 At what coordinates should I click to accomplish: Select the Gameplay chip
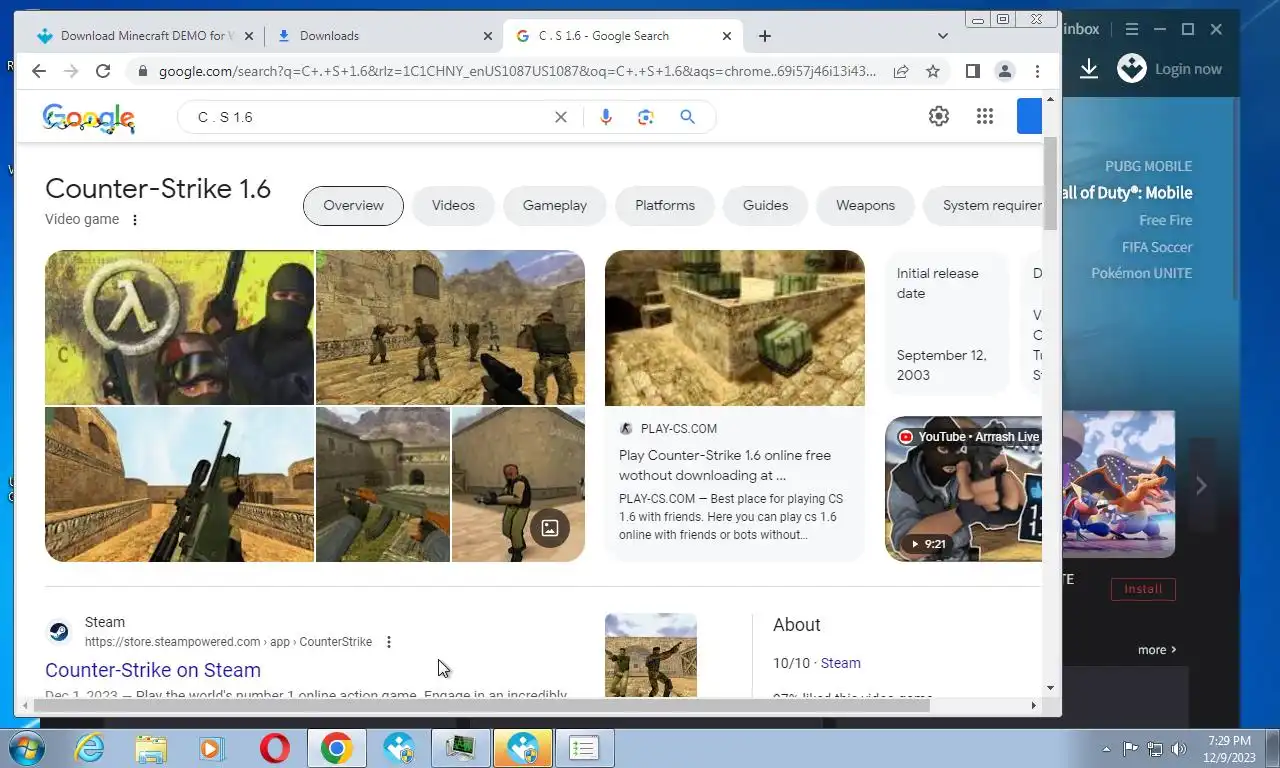pos(555,206)
